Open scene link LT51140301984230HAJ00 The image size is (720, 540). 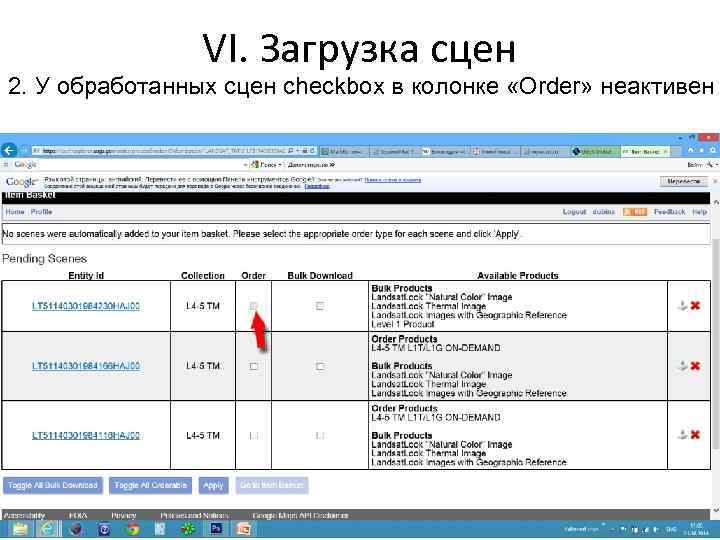pos(86,306)
